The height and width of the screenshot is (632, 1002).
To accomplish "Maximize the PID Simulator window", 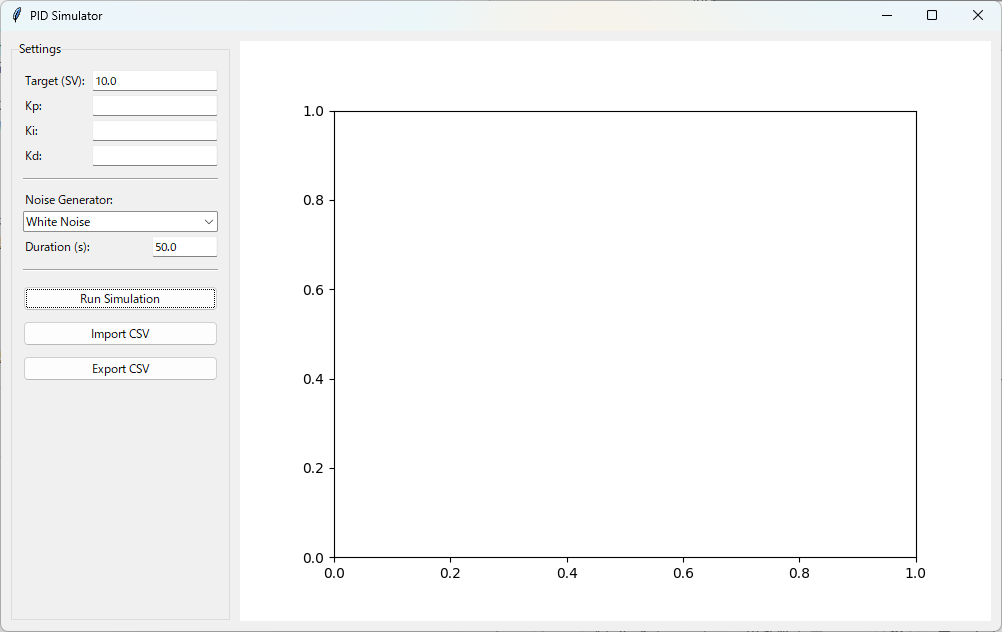I will 932,15.
